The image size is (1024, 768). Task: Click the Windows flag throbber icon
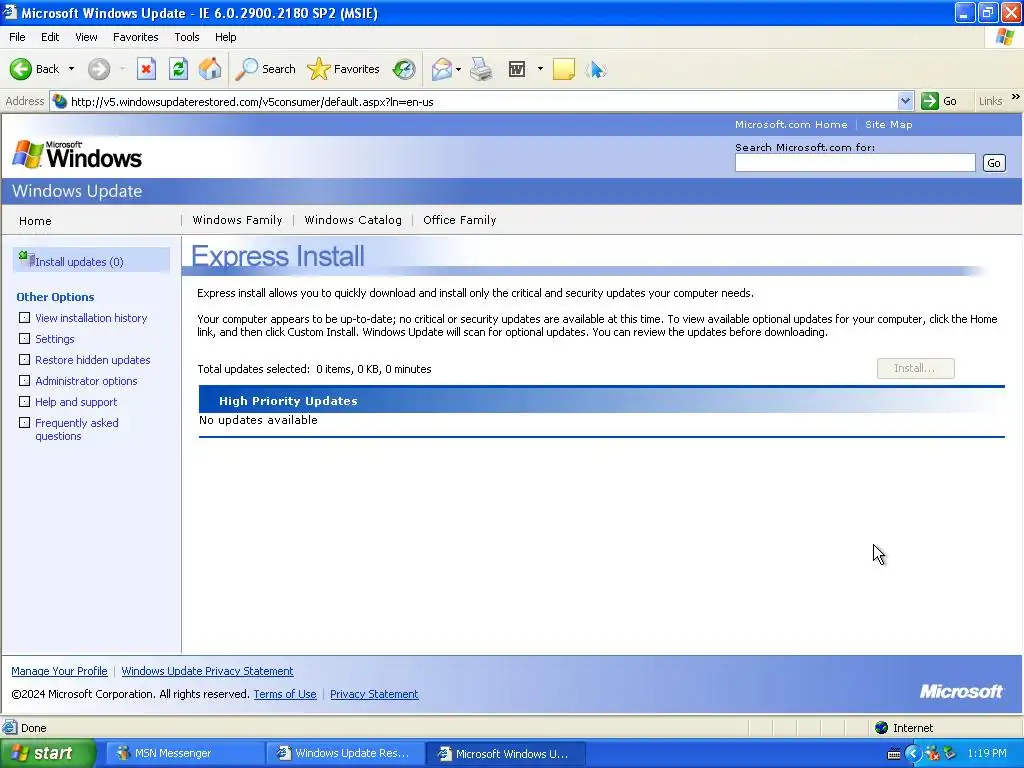tap(1005, 37)
